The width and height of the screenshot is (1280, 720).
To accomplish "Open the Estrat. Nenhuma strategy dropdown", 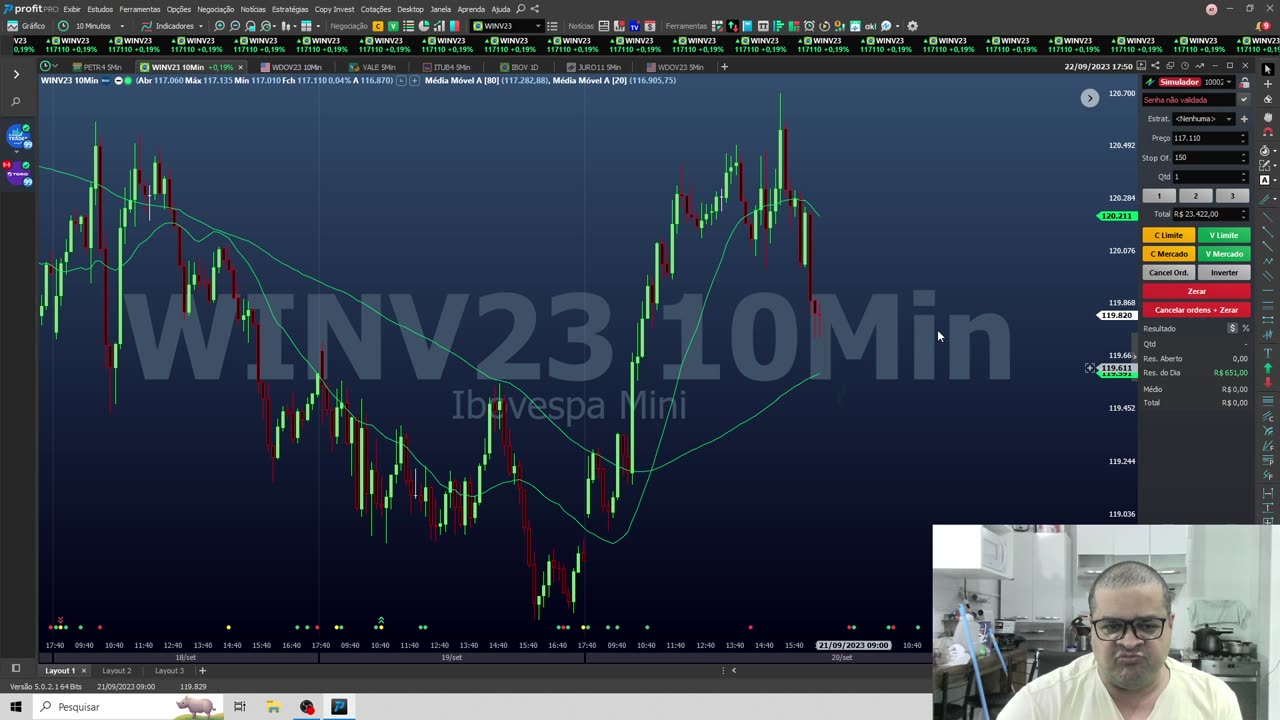I will click(1204, 119).
